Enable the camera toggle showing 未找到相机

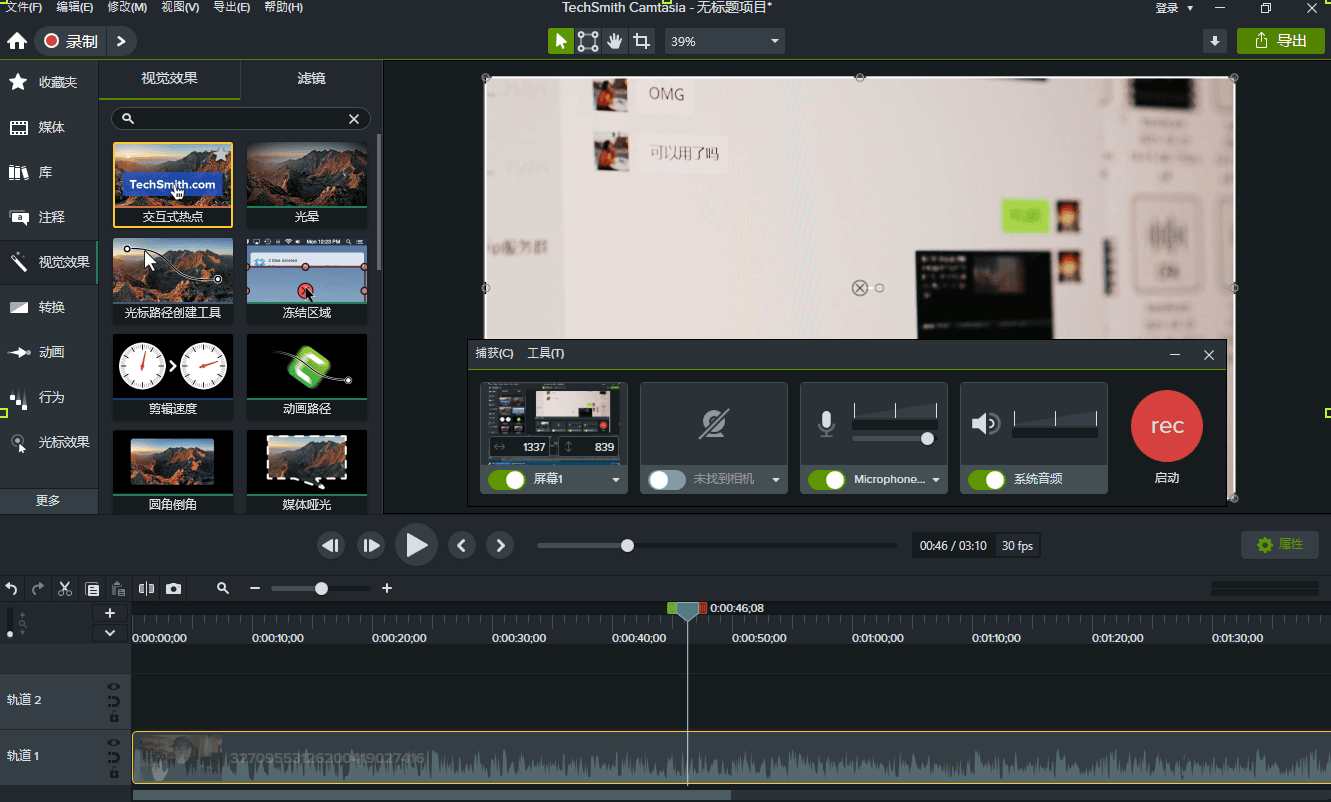point(665,480)
